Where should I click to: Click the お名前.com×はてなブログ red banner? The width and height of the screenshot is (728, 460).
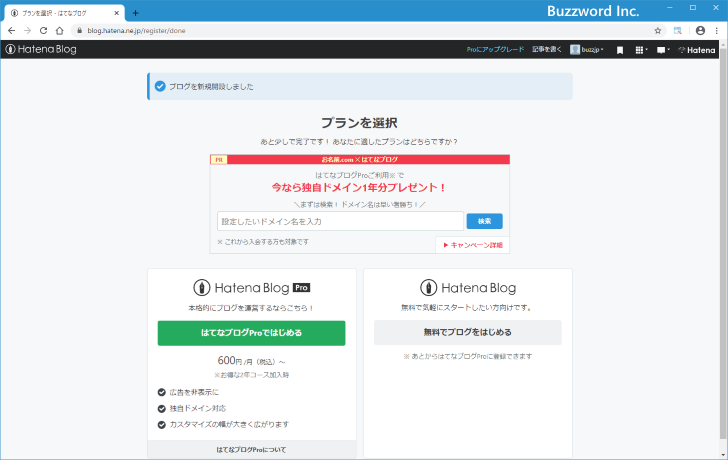coord(360,159)
